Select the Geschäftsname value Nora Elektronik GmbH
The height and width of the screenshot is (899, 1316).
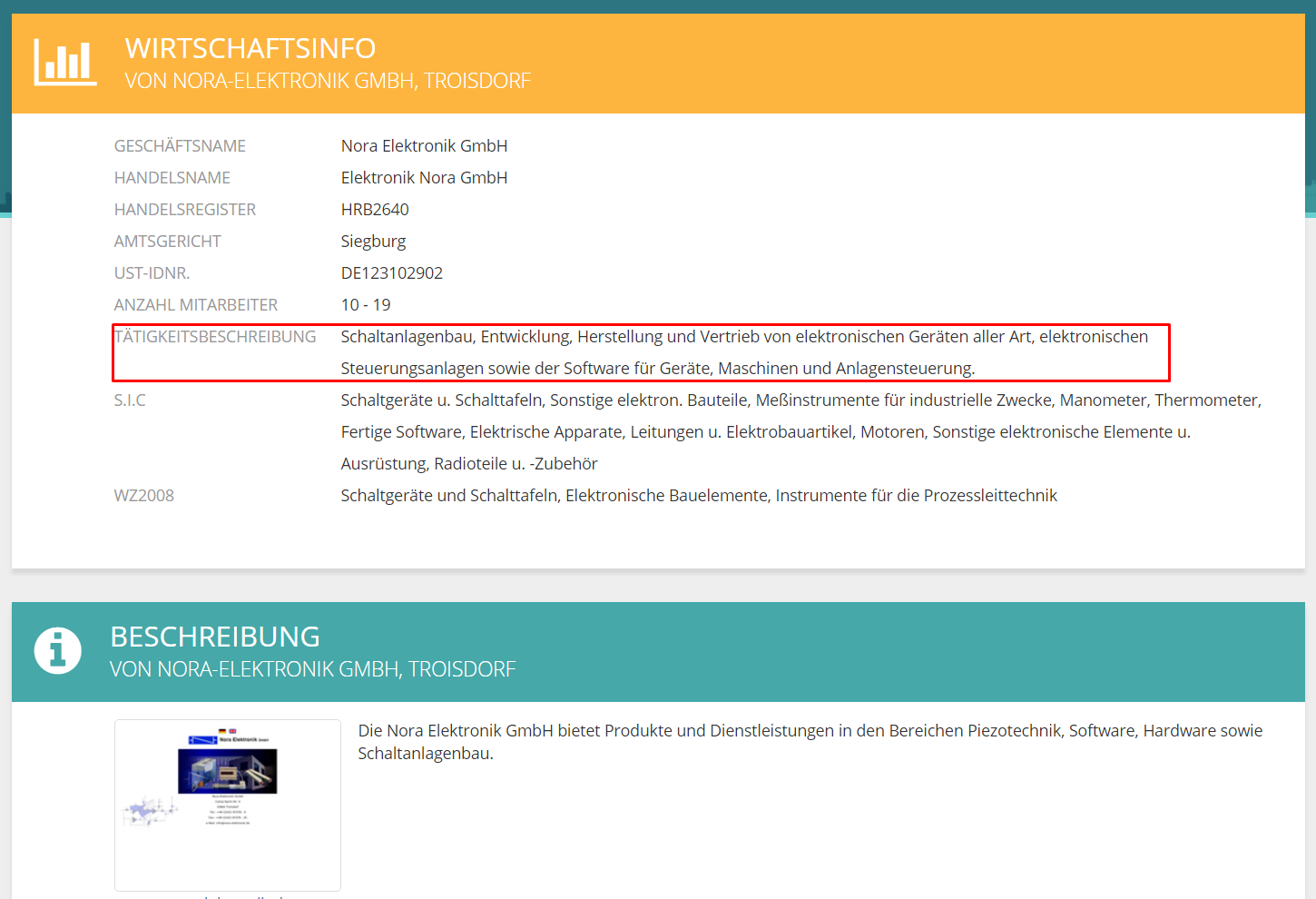[x=424, y=146]
